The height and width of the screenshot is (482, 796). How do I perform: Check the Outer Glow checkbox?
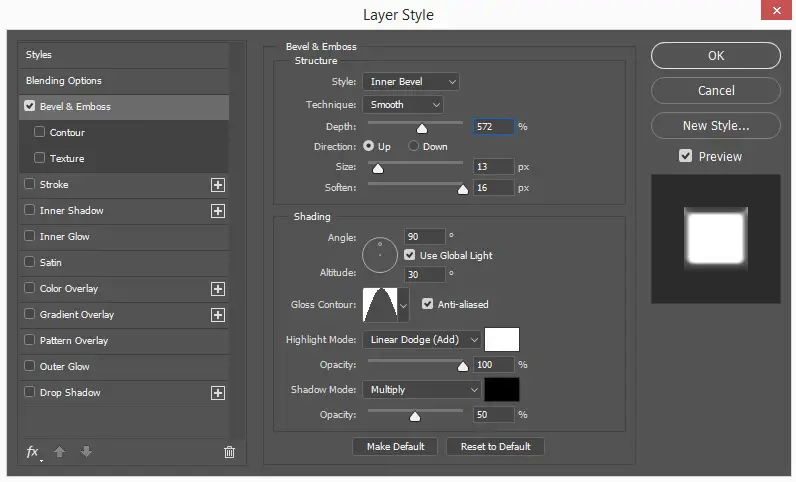pyautogui.click(x=29, y=365)
